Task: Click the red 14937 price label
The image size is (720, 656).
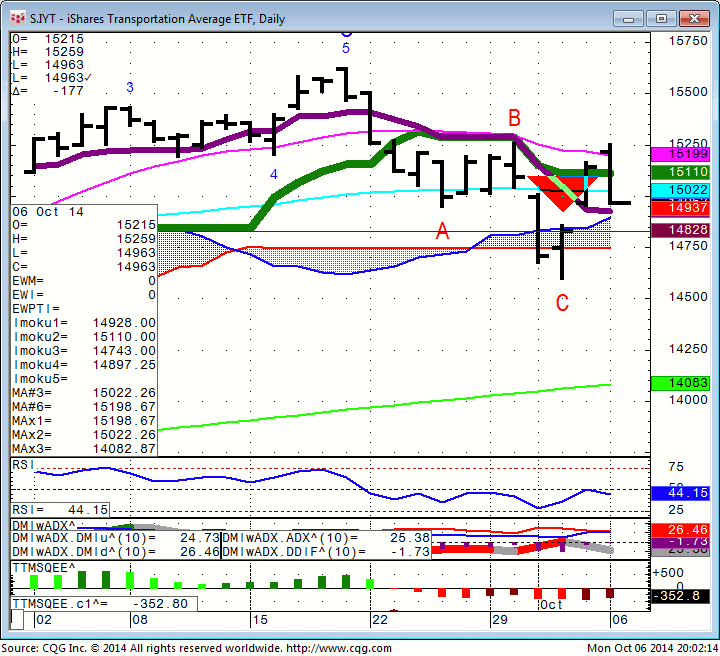Action: tap(680, 208)
